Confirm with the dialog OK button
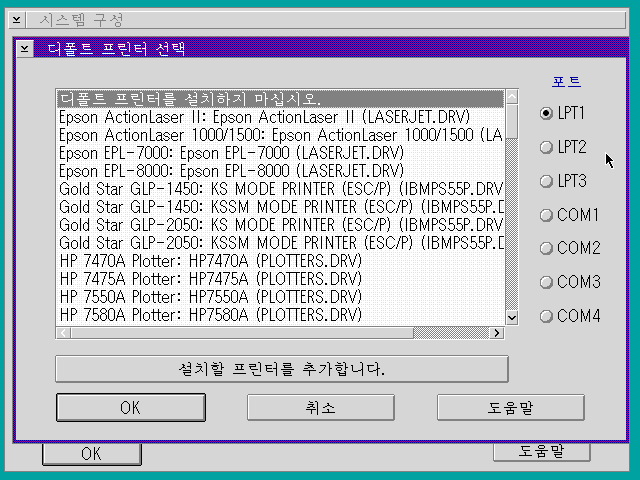The height and width of the screenshot is (480, 640). 131,407
